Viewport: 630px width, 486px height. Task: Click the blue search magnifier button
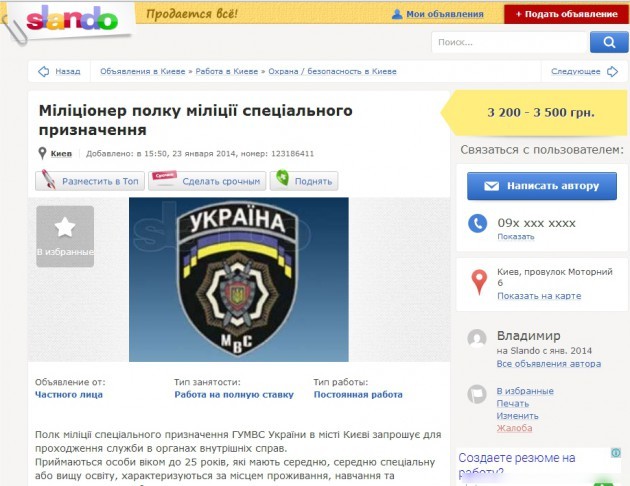coord(609,42)
